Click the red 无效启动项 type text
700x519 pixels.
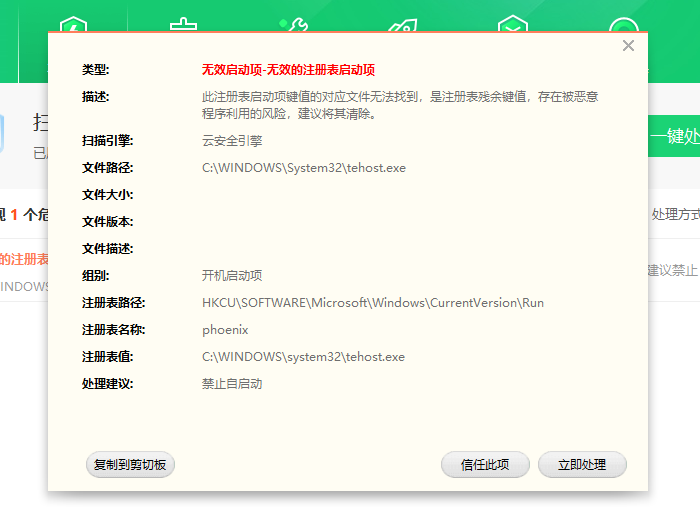pos(288,70)
